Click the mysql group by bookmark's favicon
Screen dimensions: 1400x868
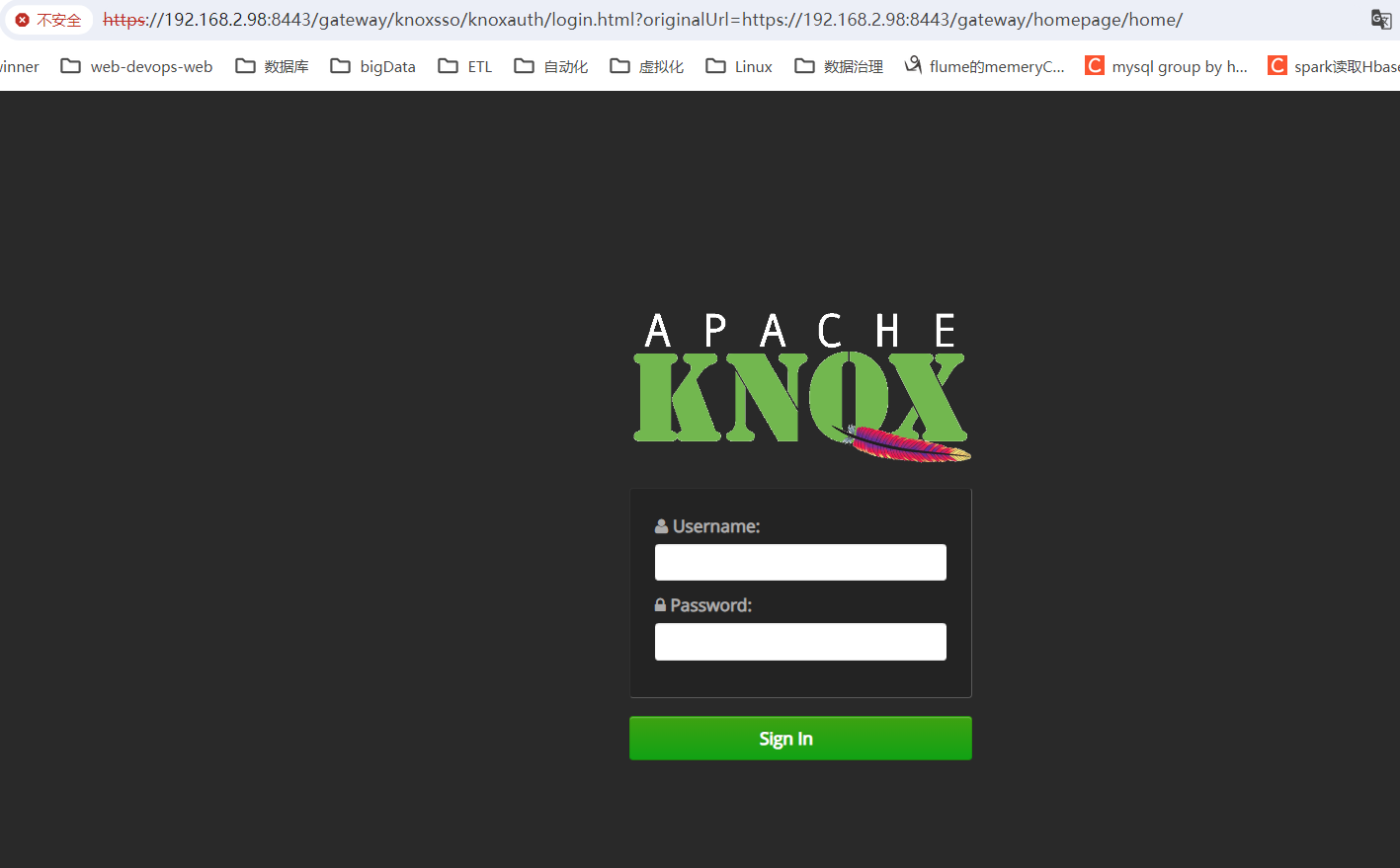(x=1094, y=65)
